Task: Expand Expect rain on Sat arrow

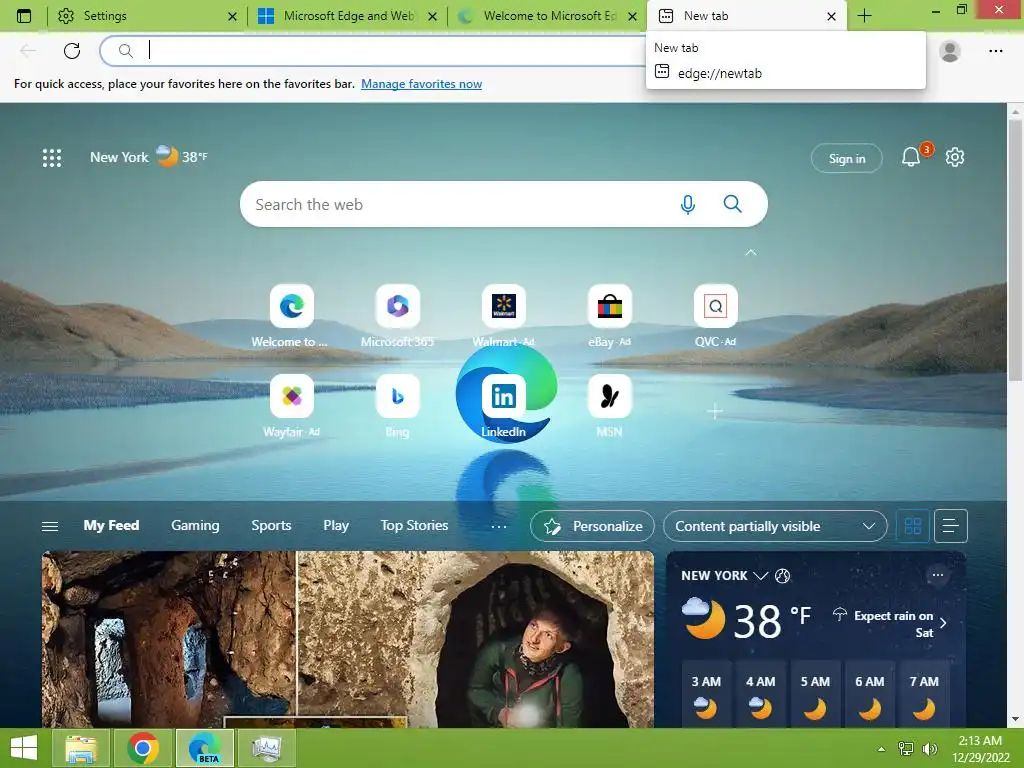Action: (943, 623)
